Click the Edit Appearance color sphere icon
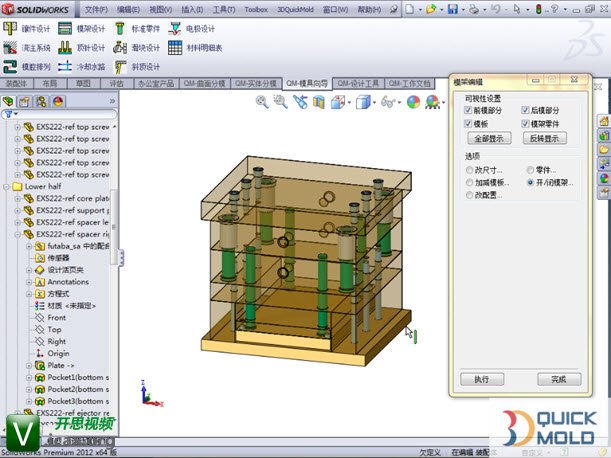611x458 pixels. [413, 103]
